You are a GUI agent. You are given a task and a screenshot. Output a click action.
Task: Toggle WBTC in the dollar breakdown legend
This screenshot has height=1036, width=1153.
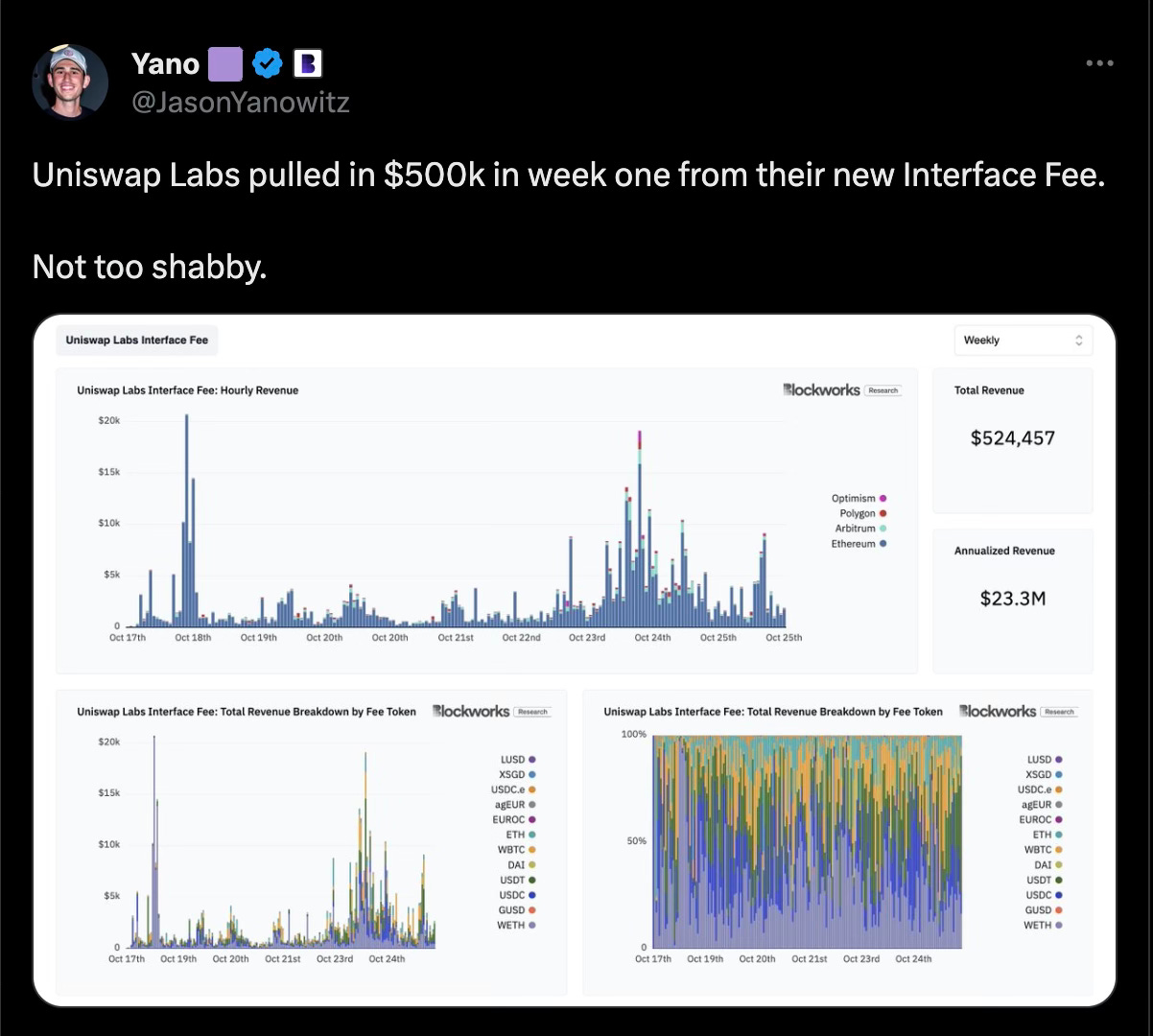517,850
